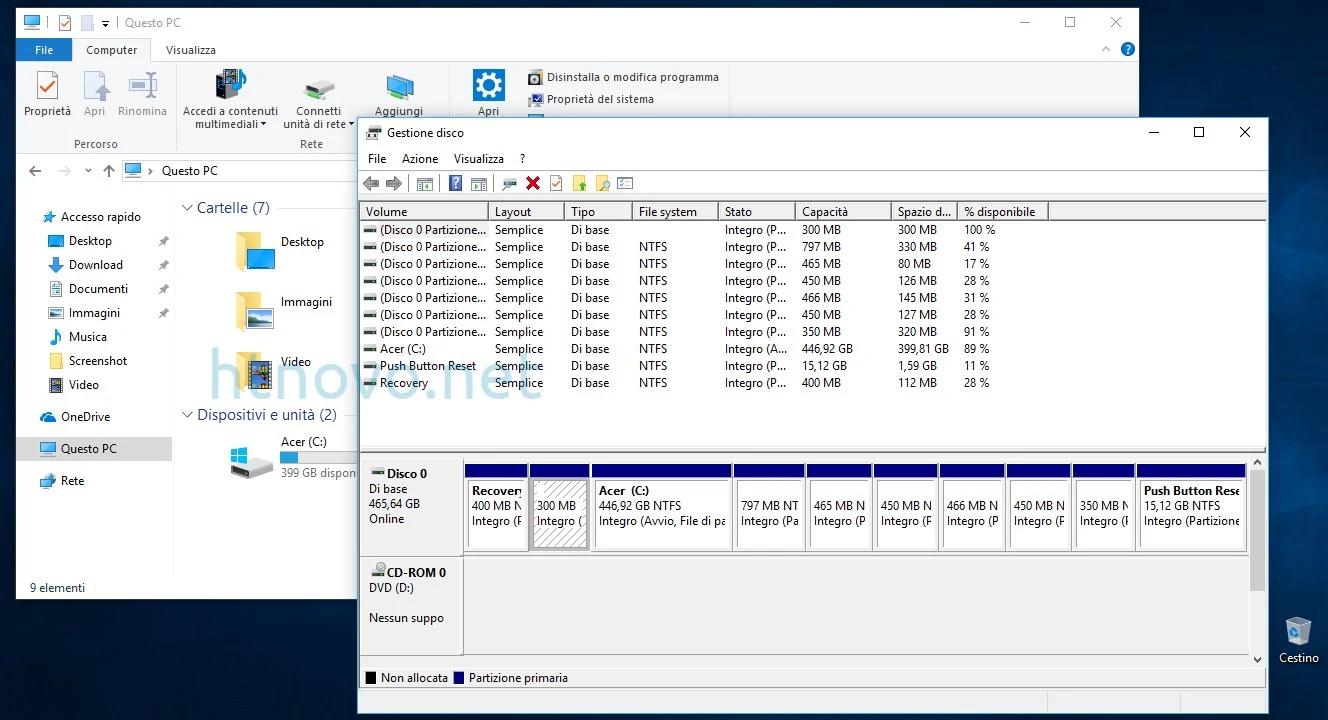Sort by Capacità column header
This screenshot has width=1328, height=720.
click(843, 212)
